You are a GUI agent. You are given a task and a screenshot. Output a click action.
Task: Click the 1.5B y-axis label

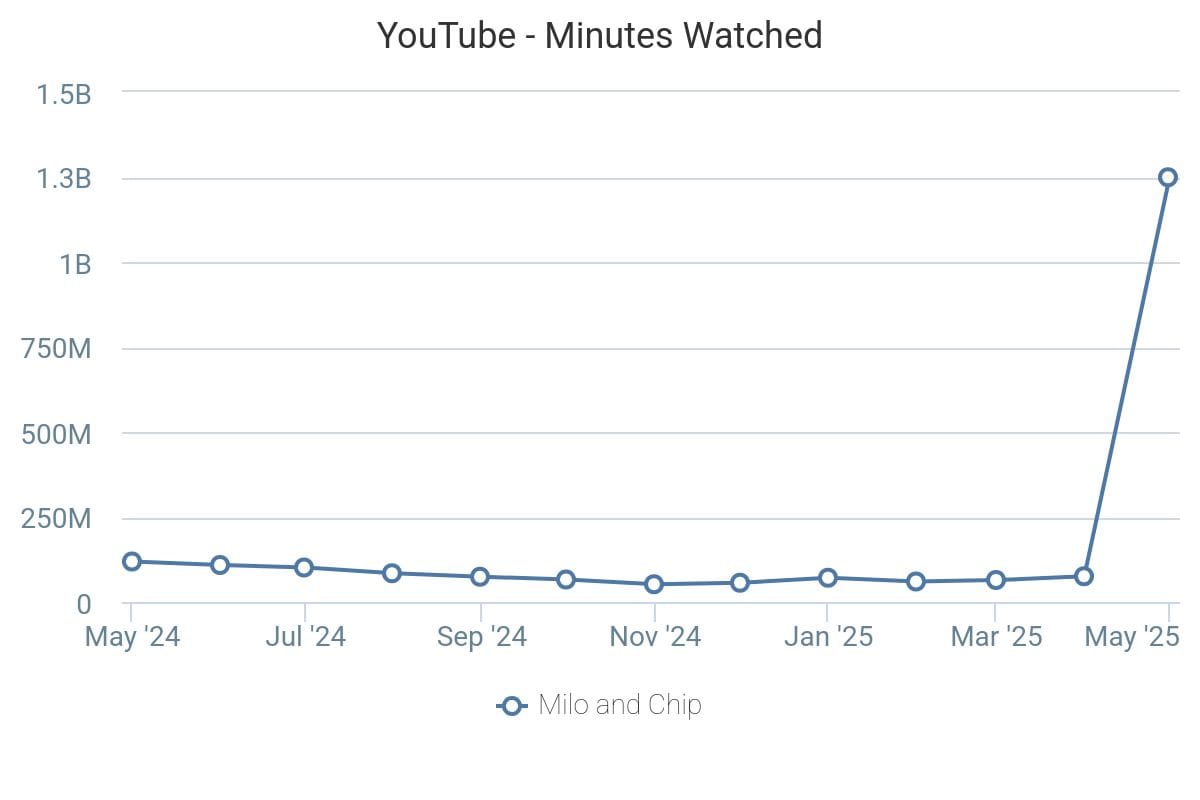64,94
